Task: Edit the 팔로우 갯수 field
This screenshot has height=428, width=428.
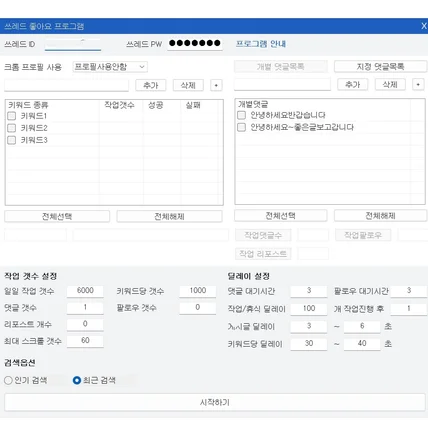Action: [198, 307]
